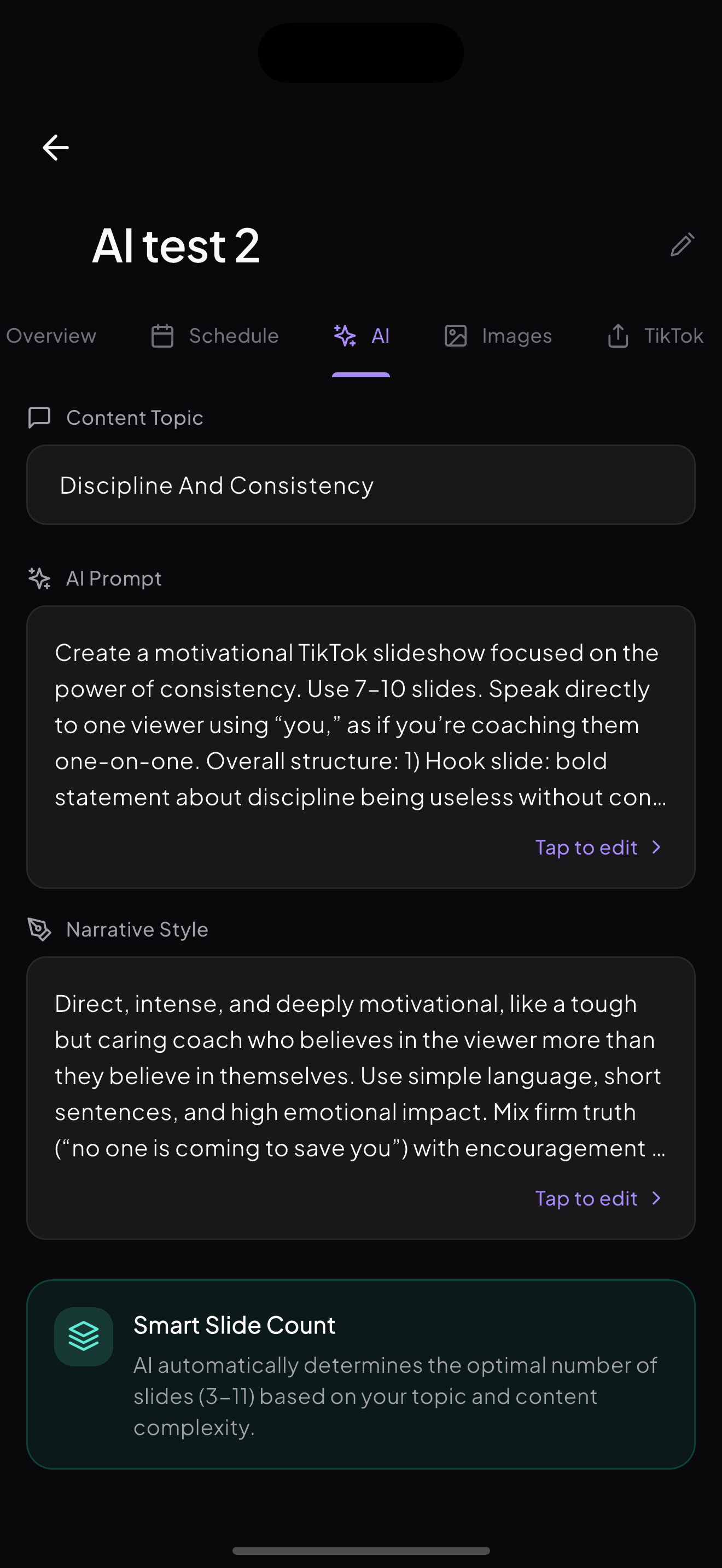Tap the share icon beside TikTok

click(x=618, y=335)
